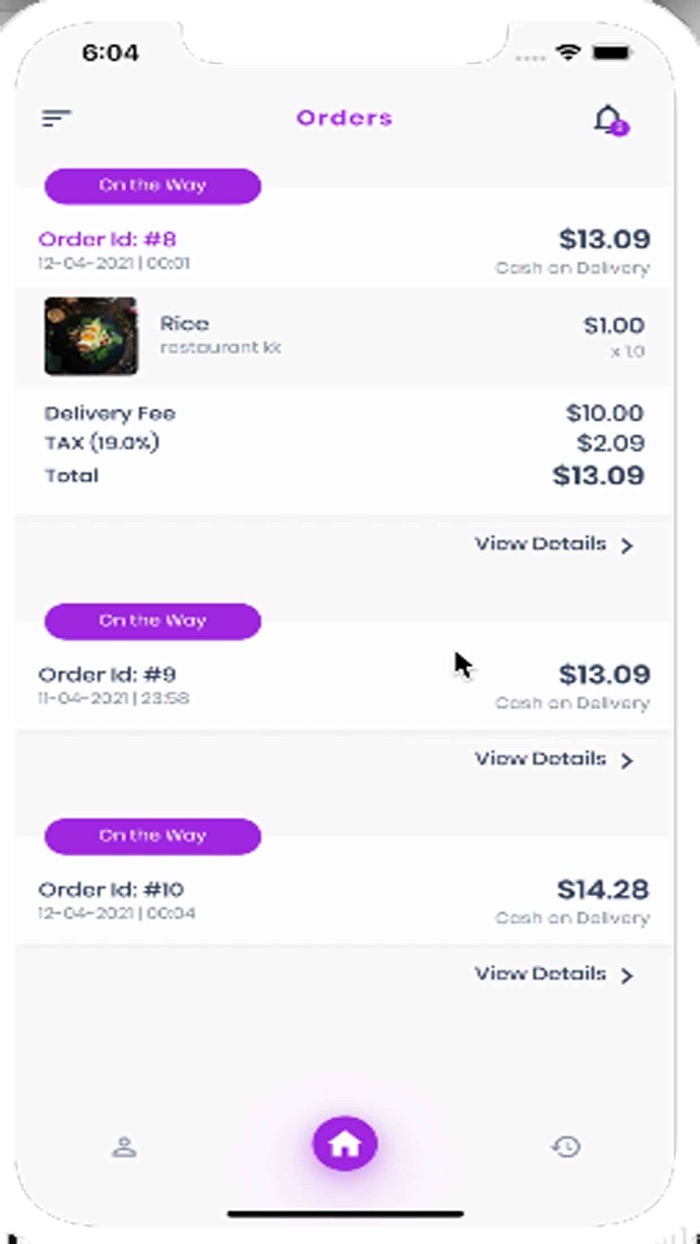Image resolution: width=700 pixels, height=1244 pixels.
Task: Tap the Rice dish thumbnail image
Action: coord(91,337)
